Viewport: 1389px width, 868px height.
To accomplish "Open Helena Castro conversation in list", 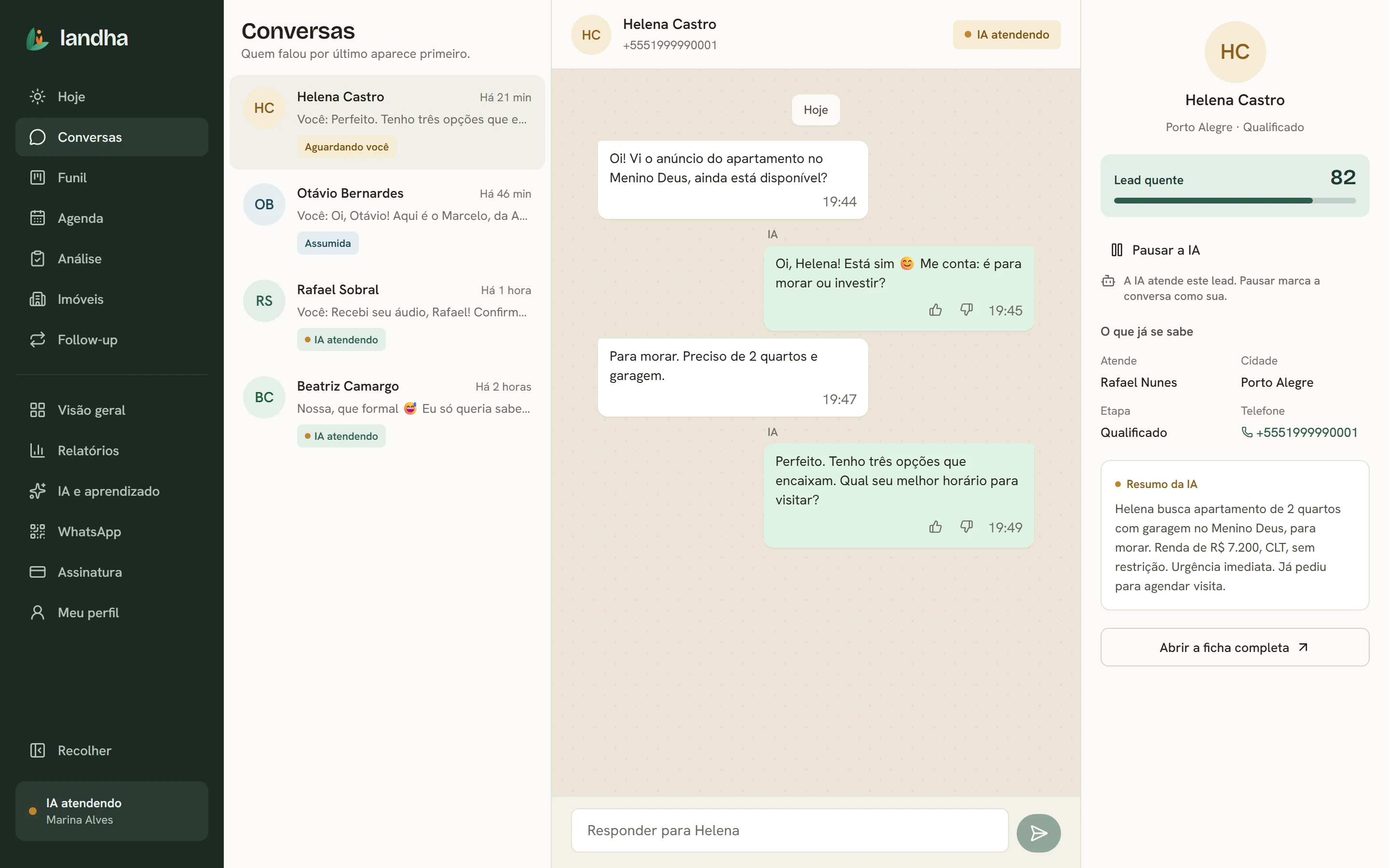I will (387, 122).
